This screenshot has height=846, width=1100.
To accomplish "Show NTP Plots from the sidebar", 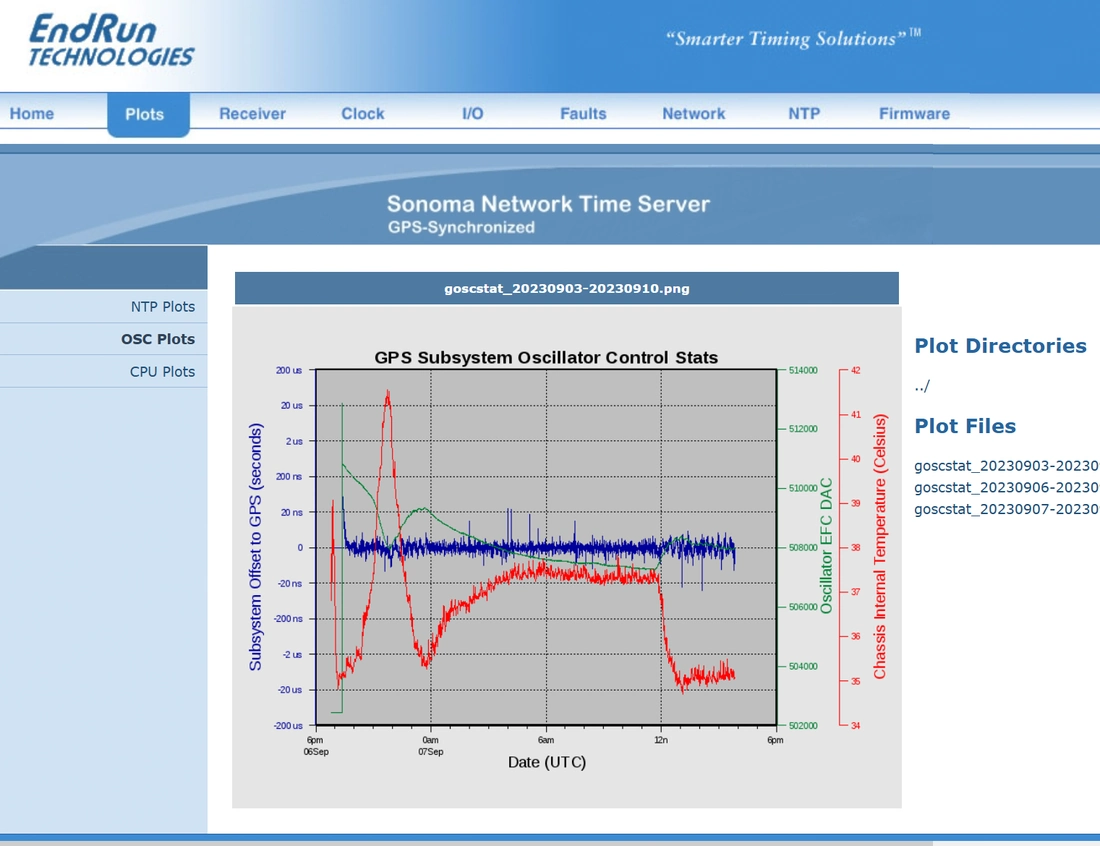I will tap(163, 307).
